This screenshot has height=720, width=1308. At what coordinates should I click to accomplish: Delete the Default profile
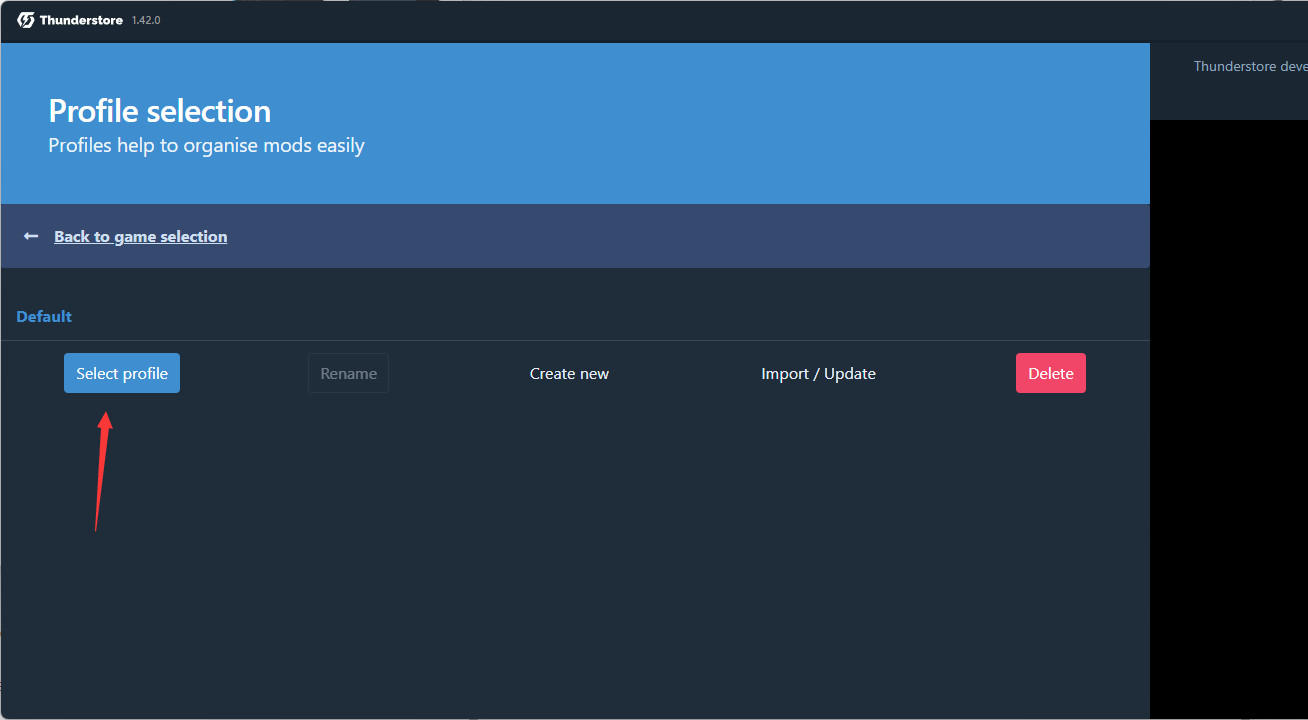click(1051, 373)
